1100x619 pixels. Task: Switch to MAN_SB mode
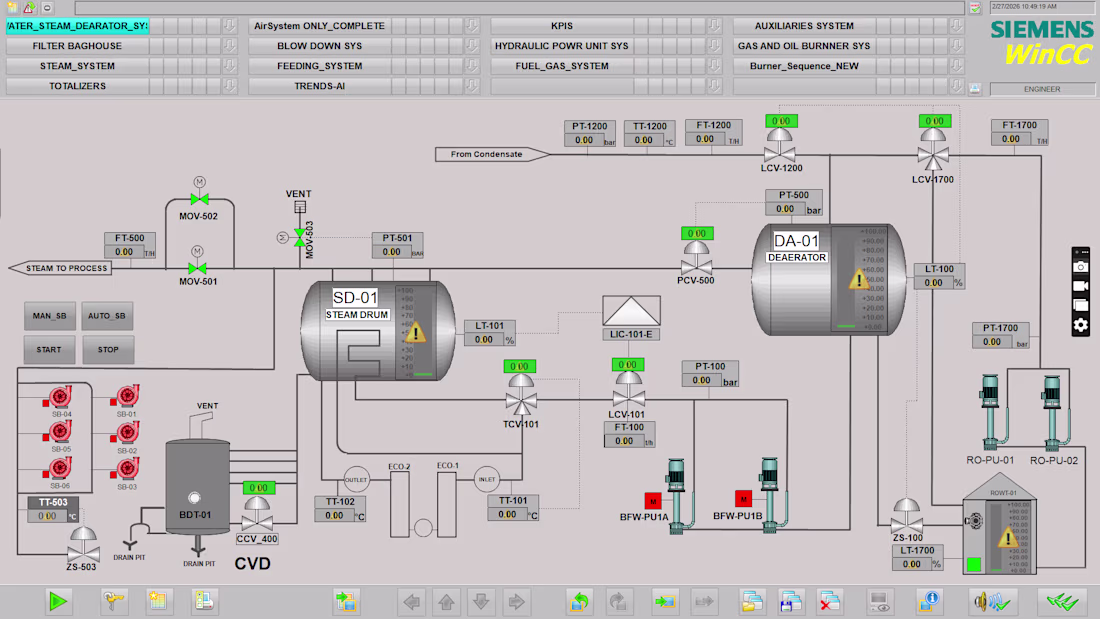click(49, 316)
